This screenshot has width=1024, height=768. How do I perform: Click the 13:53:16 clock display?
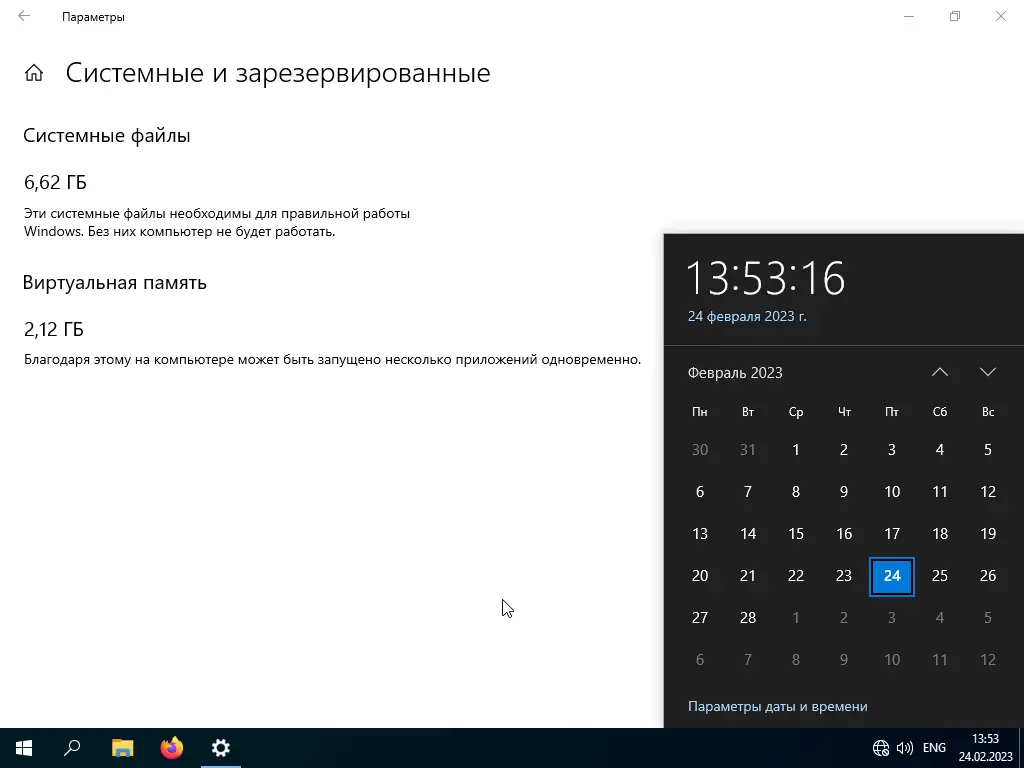(x=765, y=278)
